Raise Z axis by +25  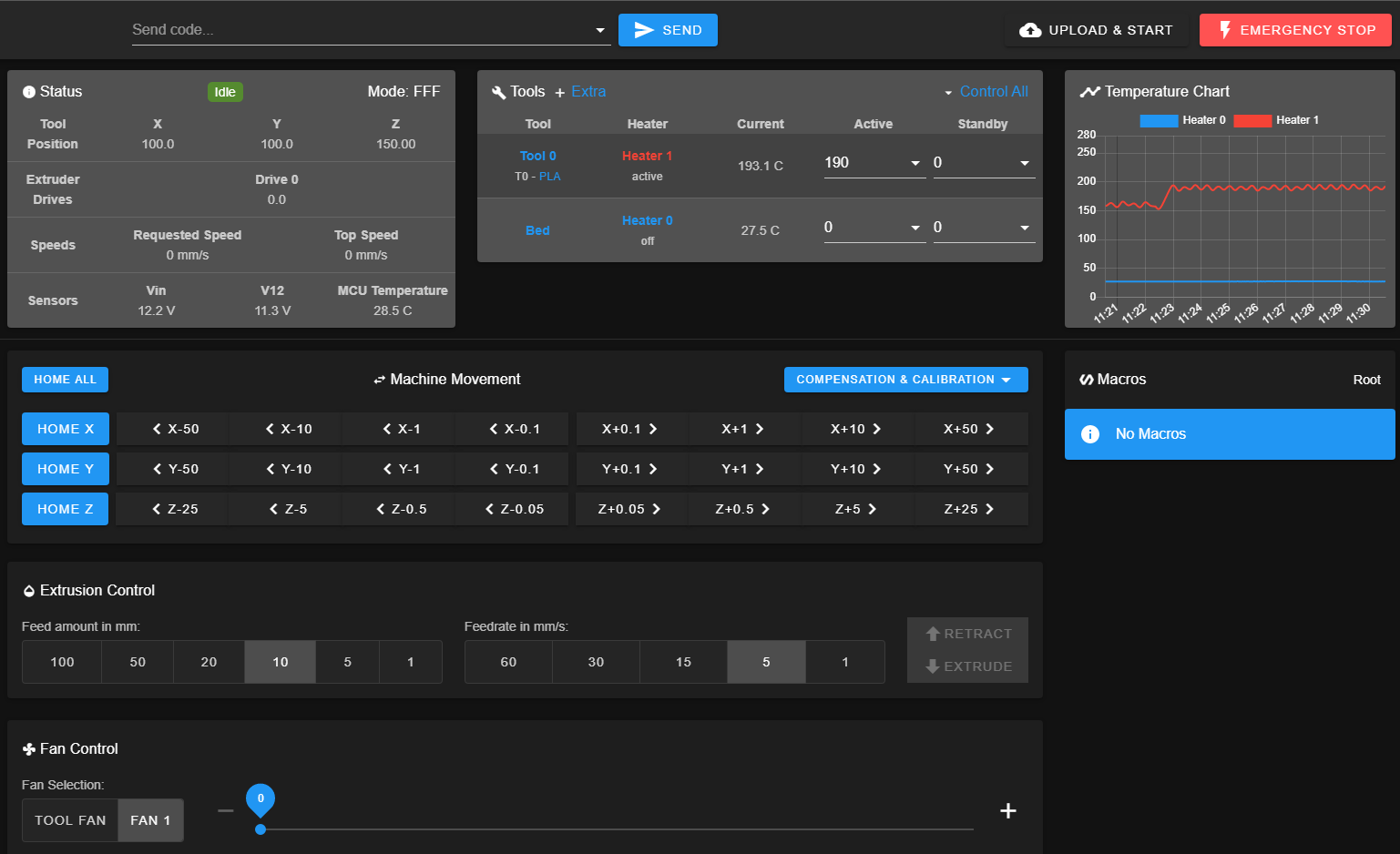tap(969, 509)
